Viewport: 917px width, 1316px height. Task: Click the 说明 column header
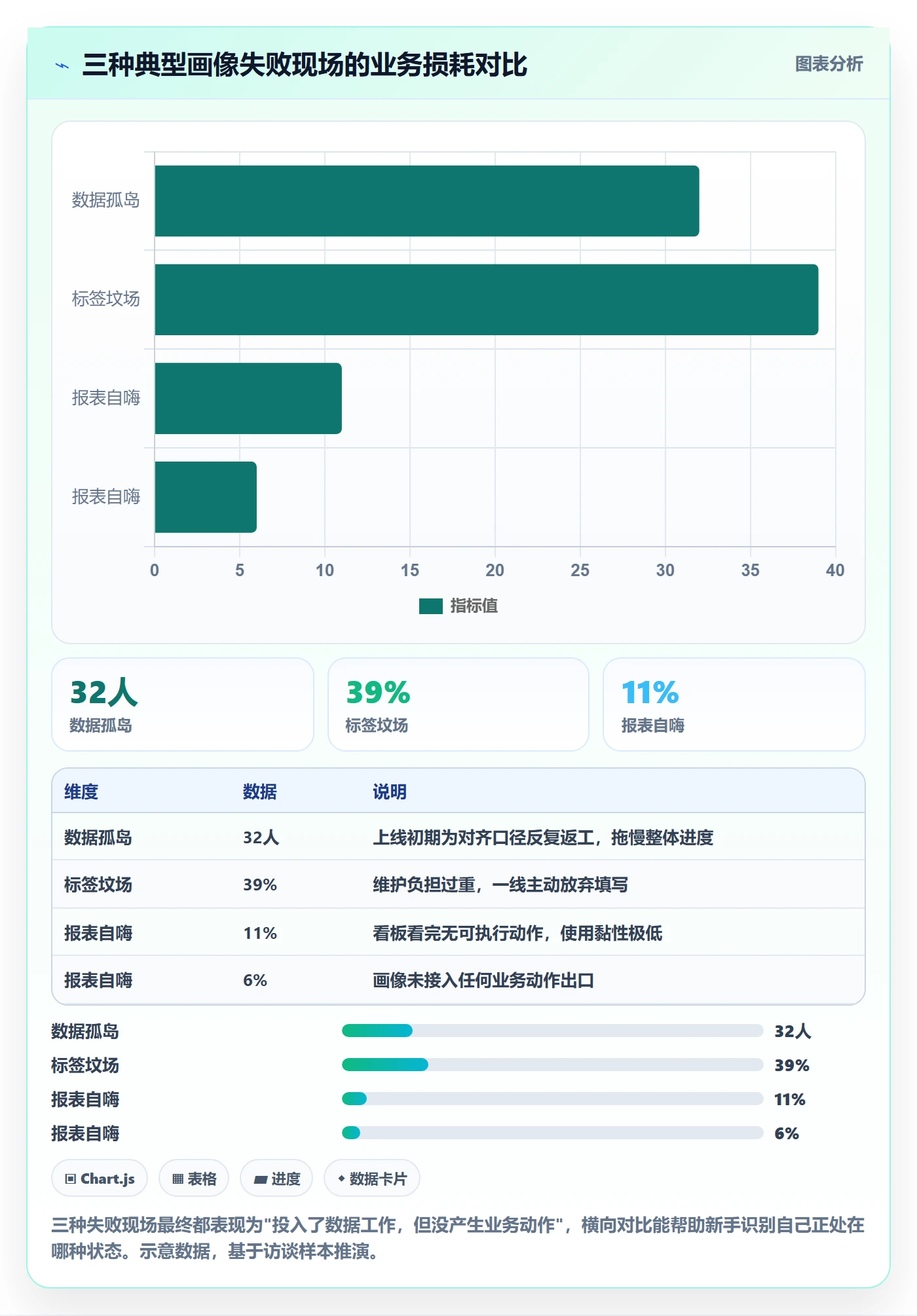390,792
